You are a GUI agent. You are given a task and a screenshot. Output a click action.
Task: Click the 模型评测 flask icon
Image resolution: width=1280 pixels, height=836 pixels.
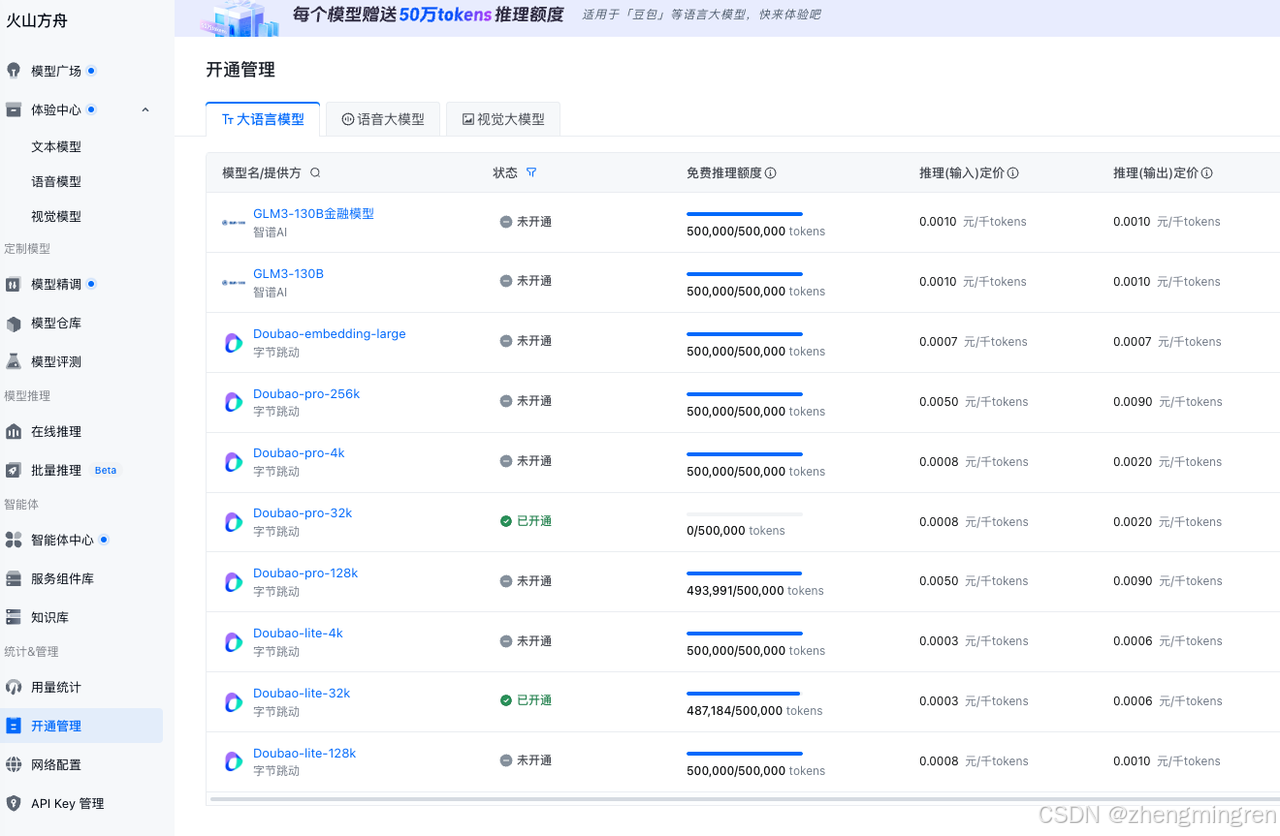click(x=13, y=361)
